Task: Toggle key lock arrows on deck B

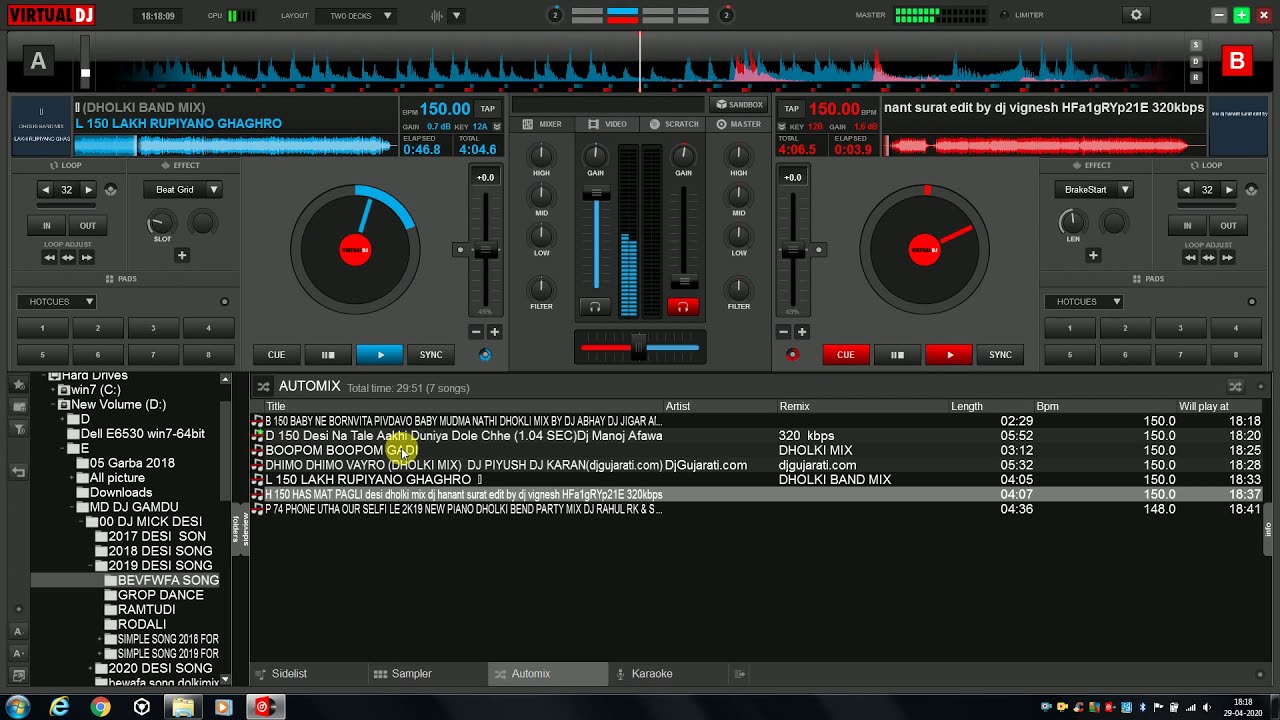Action: [x=782, y=127]
